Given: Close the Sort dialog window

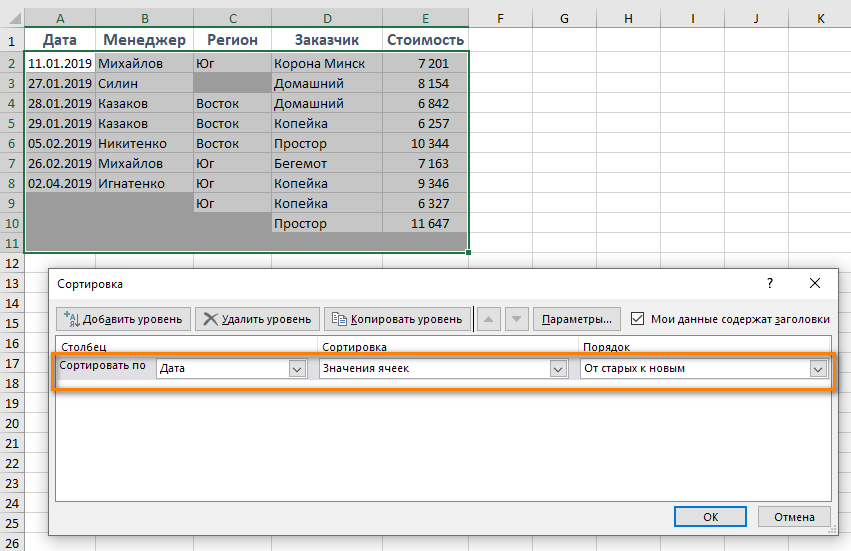Looking at the screenshot, I should point(815,284).
